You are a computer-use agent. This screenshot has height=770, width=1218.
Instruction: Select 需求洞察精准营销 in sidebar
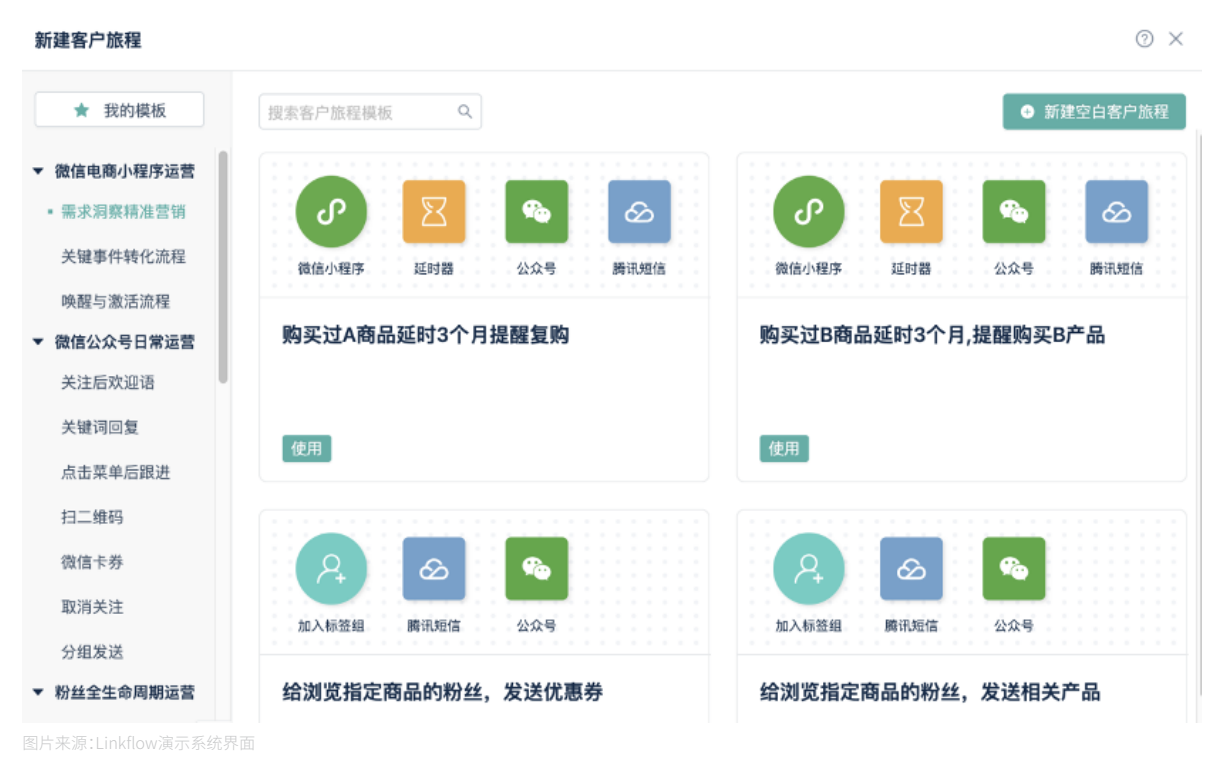click(x=123, y=212)
